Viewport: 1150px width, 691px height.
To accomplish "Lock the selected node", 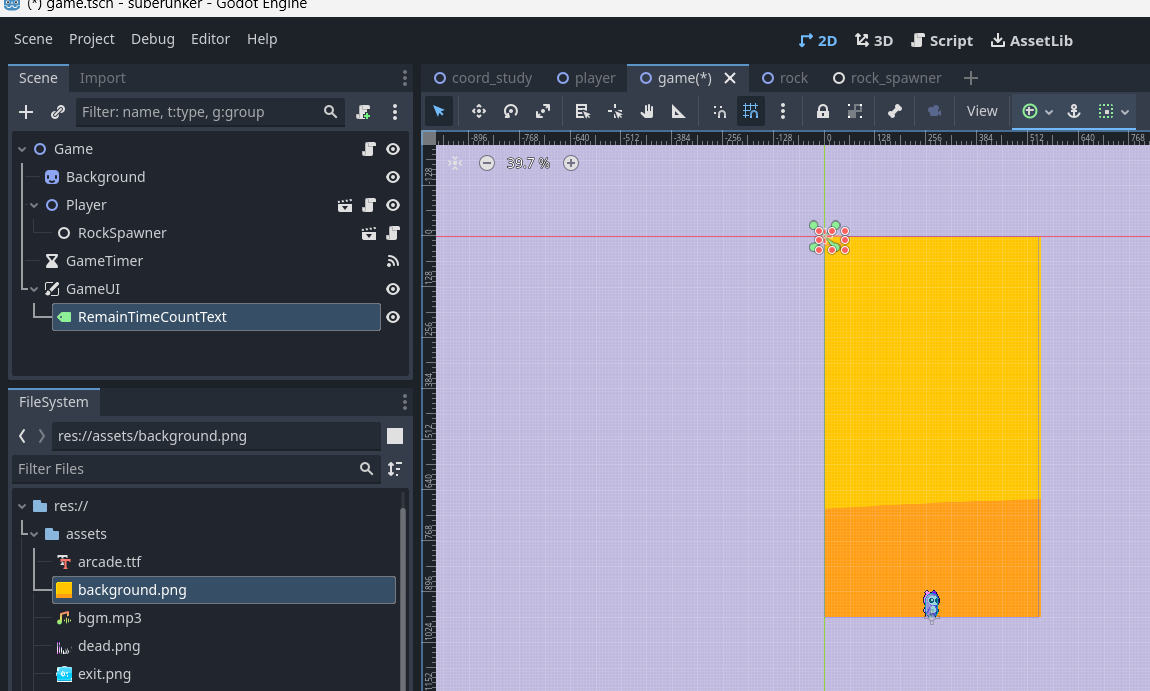I will [823, 111].
